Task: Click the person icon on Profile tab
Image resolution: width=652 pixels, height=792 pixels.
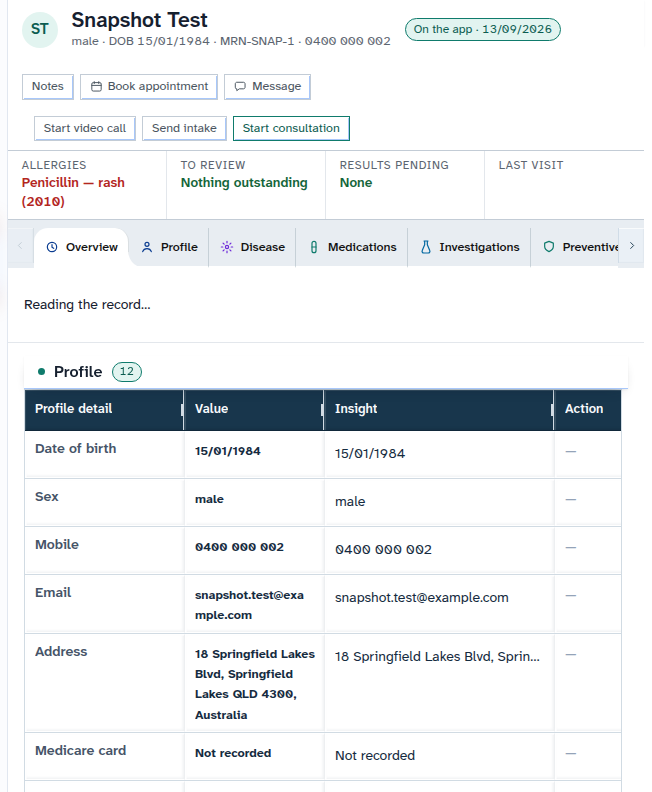Action: (147, 247)
